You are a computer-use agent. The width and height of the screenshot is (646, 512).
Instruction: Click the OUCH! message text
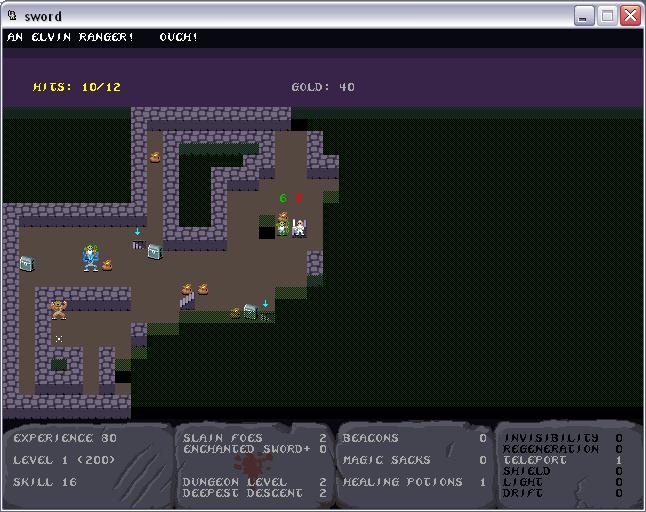tap(178, 37)
